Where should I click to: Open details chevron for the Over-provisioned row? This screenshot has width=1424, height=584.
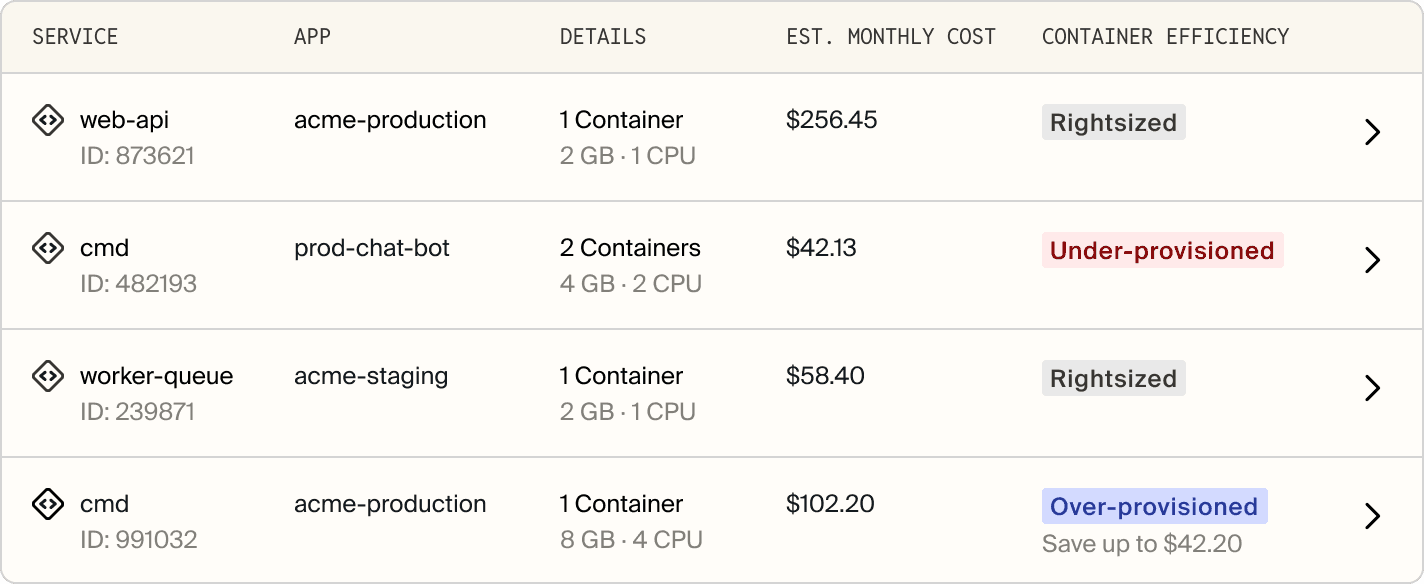tap(1372, 516)
